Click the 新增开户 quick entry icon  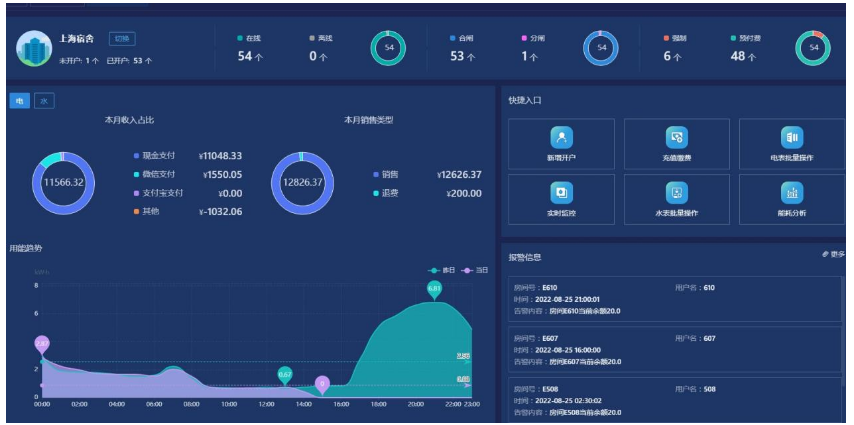point(562,137)
